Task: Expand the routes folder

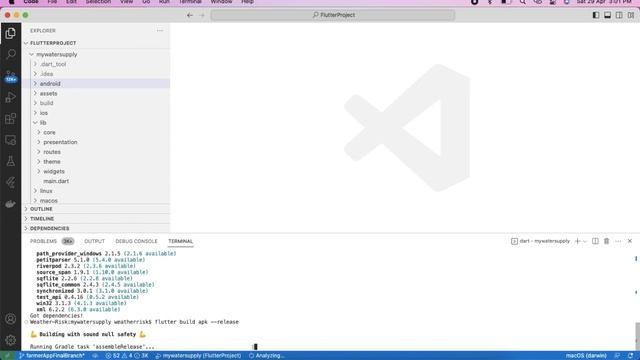Action: (96, 152)
